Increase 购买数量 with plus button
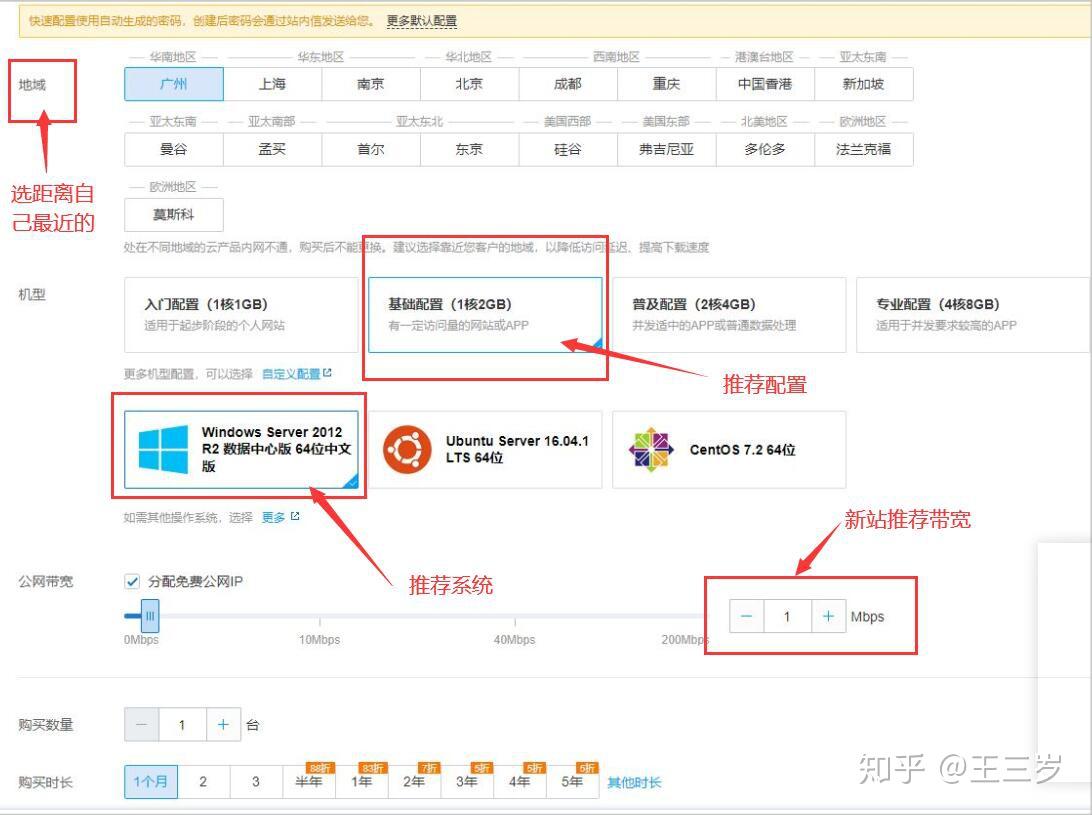This screenshot has width=1092, height=815. coord(224,724)
